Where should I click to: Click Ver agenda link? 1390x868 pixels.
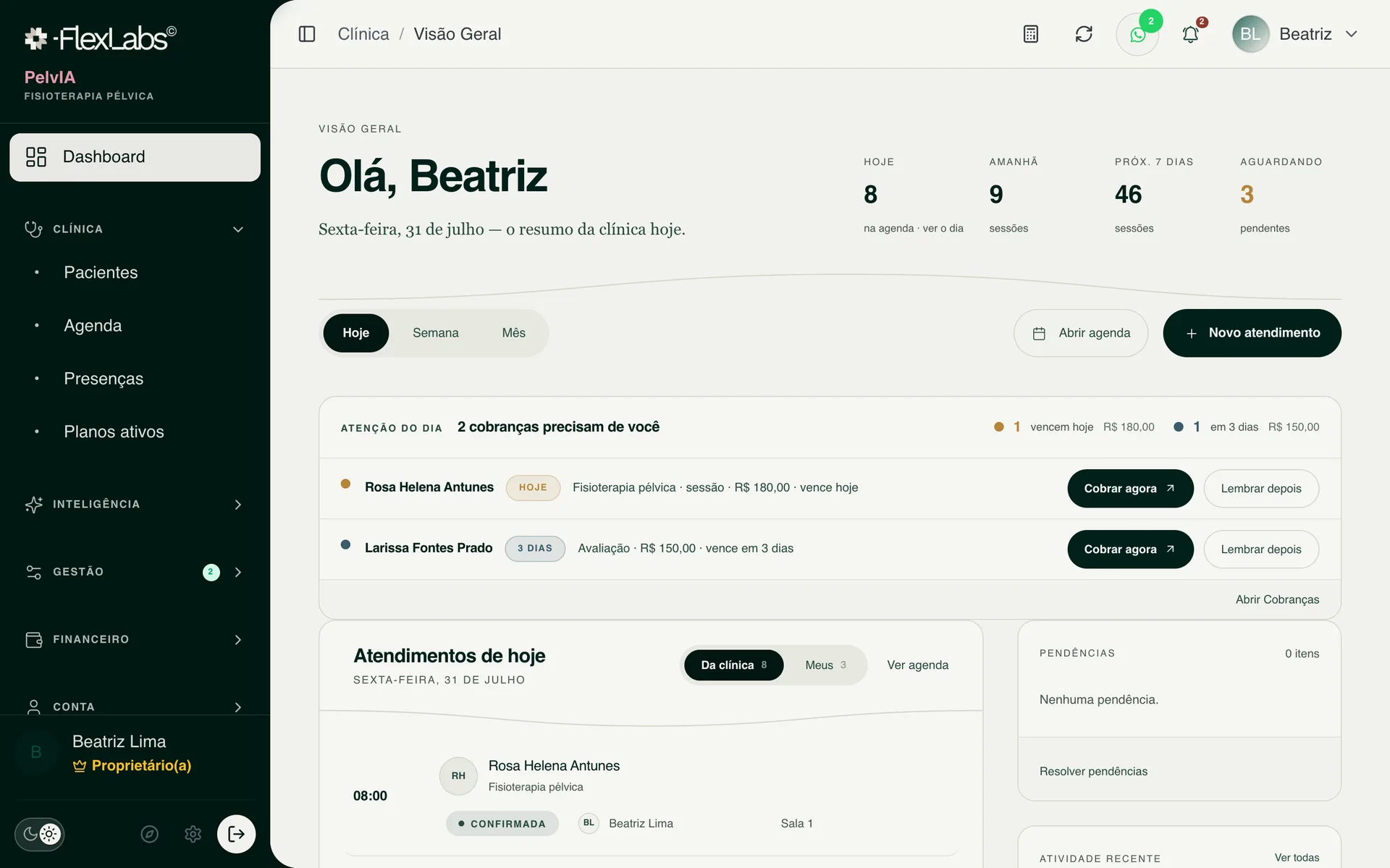[917, 665]
